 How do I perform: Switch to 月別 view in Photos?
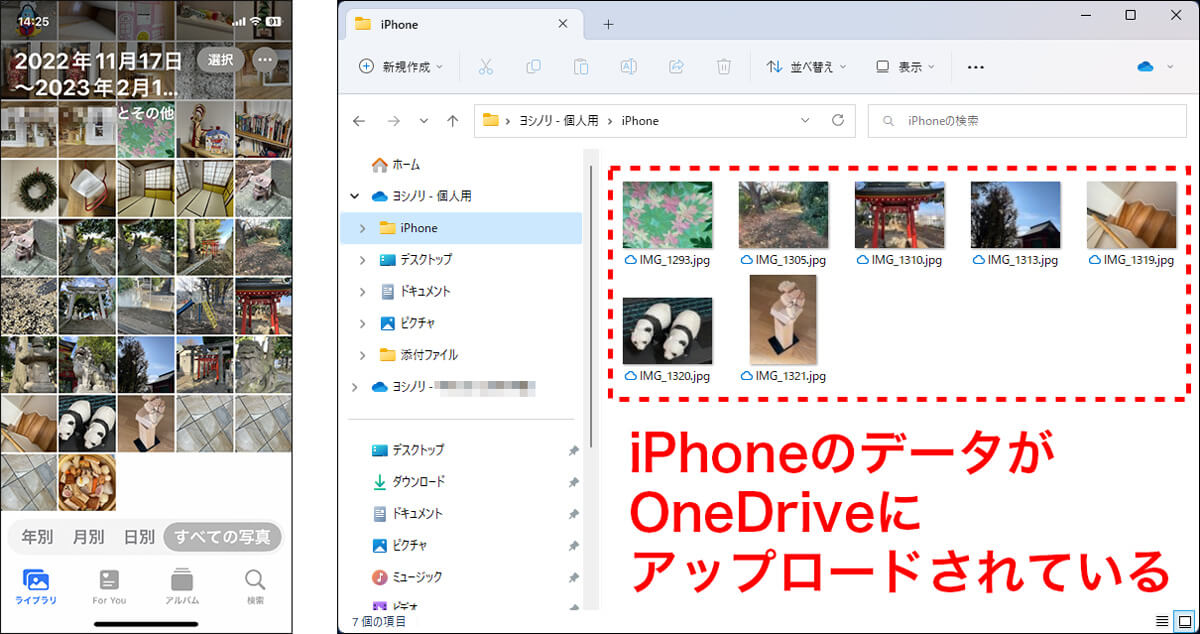click(x=88, y=537)
